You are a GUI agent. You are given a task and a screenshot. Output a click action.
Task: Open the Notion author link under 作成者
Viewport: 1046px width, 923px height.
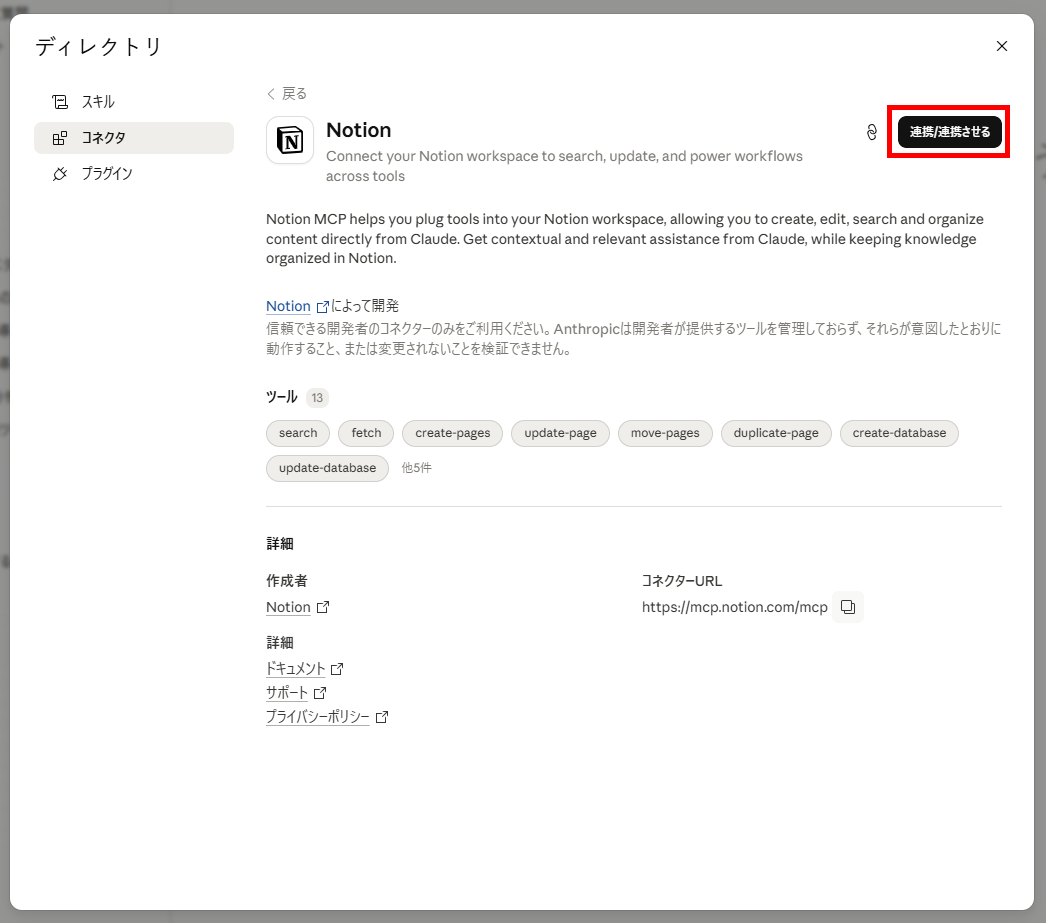[288, 607]
